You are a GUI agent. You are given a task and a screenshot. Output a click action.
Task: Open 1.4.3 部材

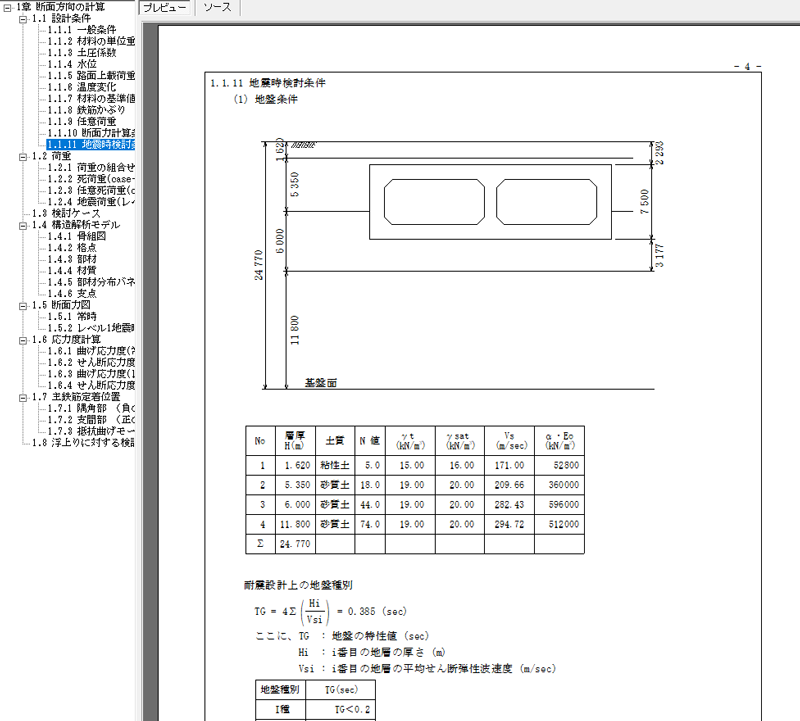coord(72,259)
